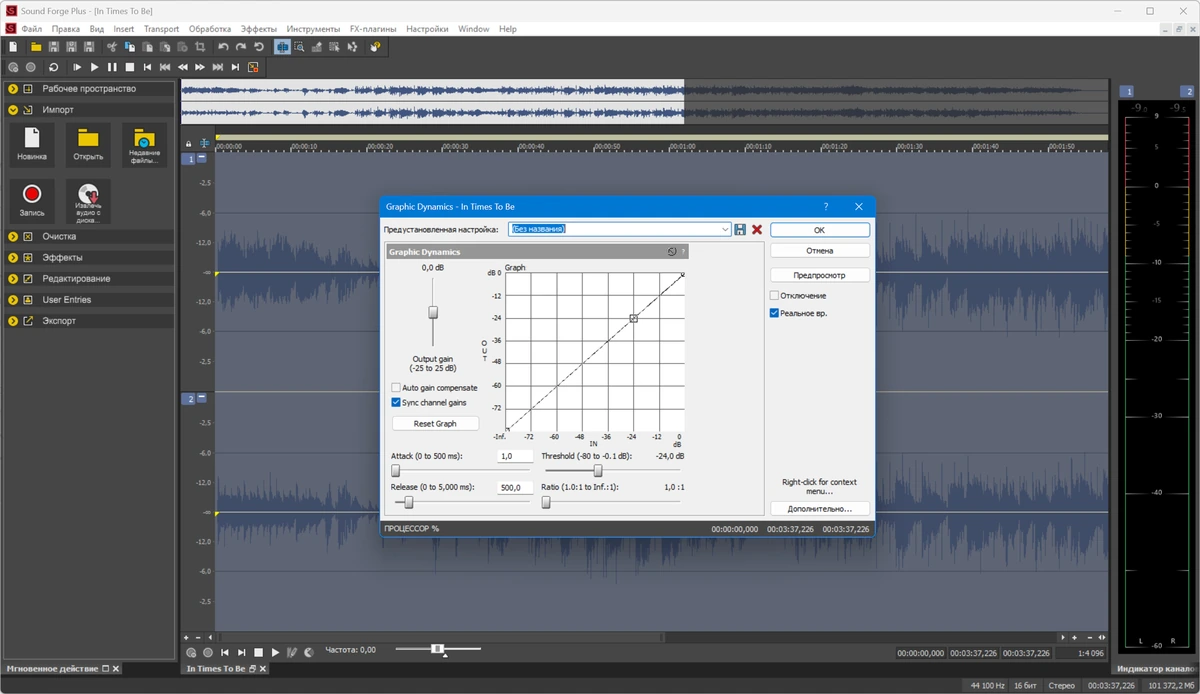
Task: Click the Предпросмотр preview button
Action: click(x=819, y=275)
